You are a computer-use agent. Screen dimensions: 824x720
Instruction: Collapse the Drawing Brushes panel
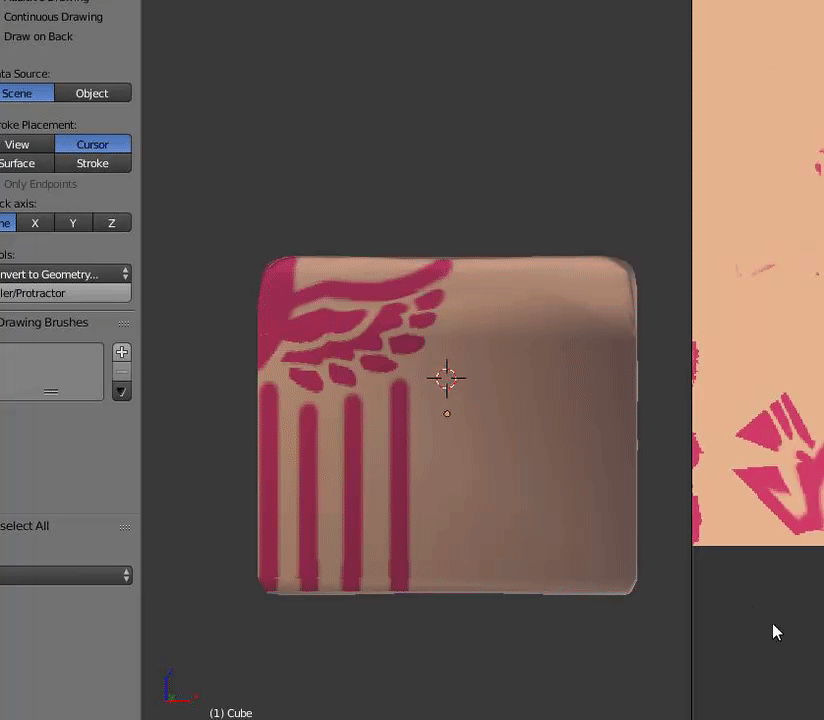point(44,322)
